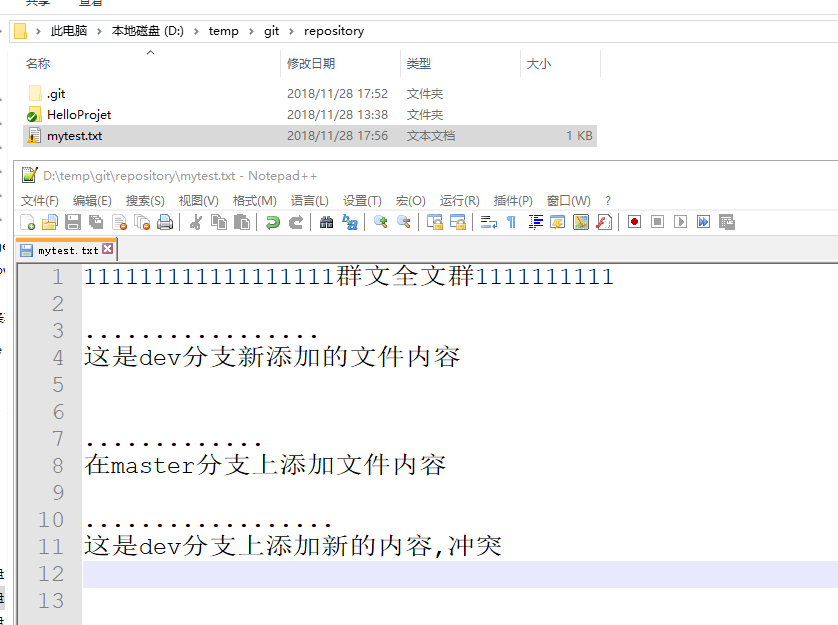Navigate to git folder breadcrumb
The image size is (838, 625).
271,31
